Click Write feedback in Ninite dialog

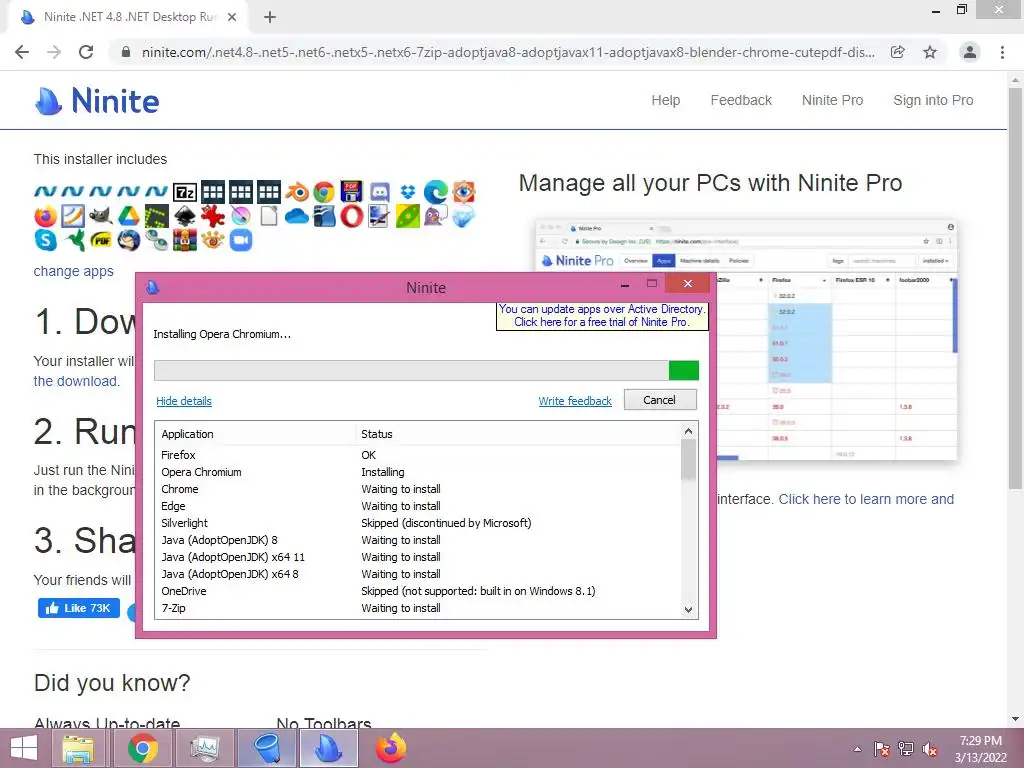click(575, 401)
